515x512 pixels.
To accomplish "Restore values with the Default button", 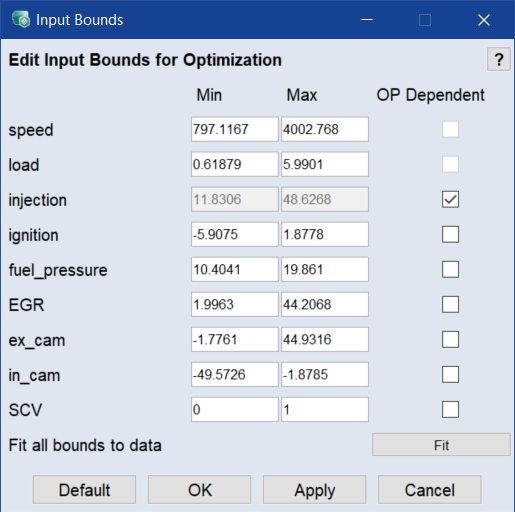I will (x=84, y=490).
